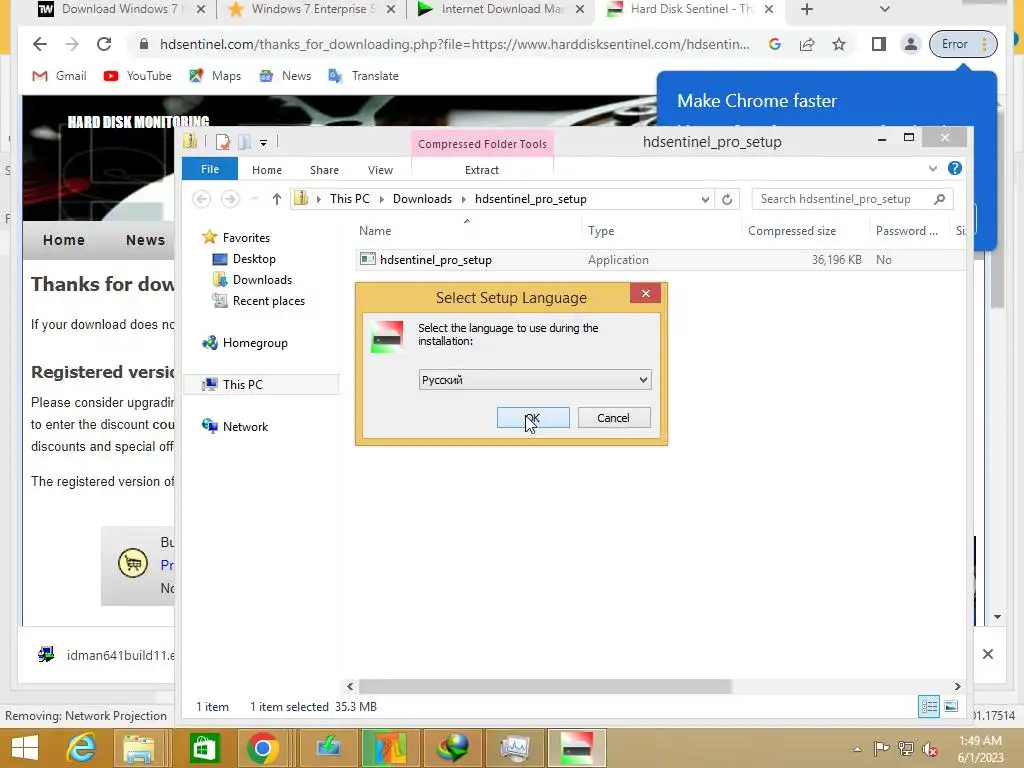Share this page from Chrome address bar
The width and height of the screenshot is (1024, 768).
807,44
